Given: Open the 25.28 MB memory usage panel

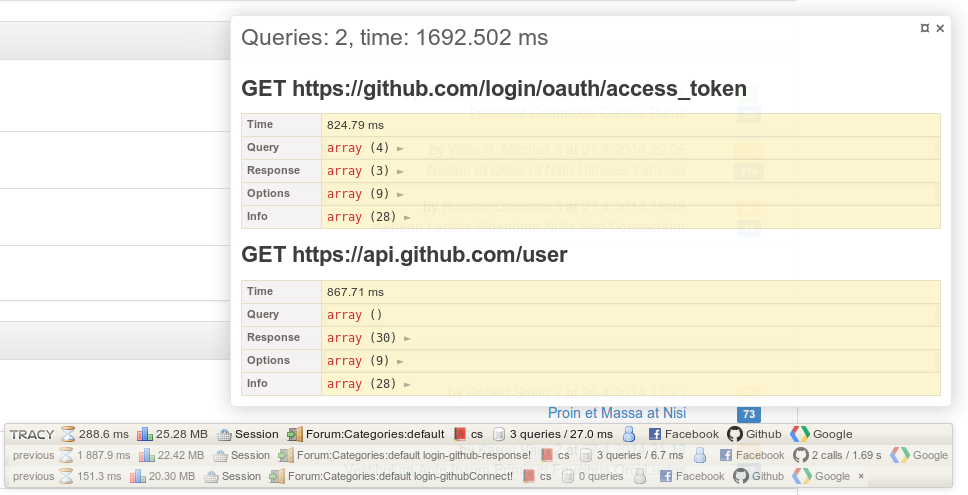Looking at the screenshot, I should [x=172, y=435].
